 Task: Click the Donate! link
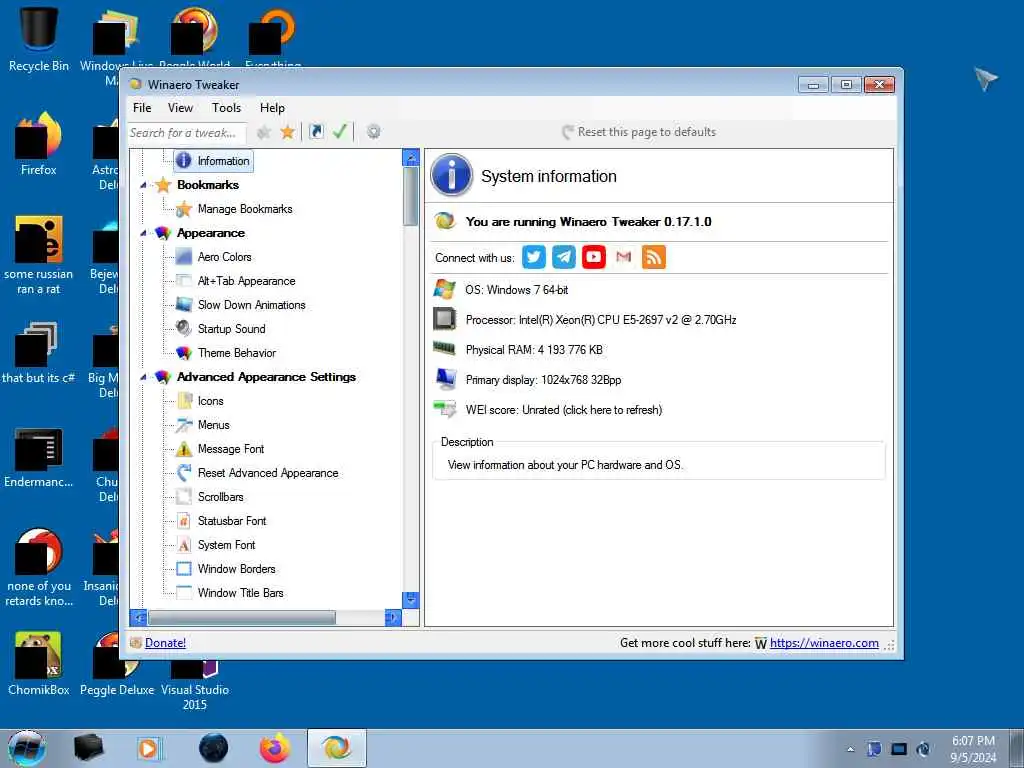165,643
